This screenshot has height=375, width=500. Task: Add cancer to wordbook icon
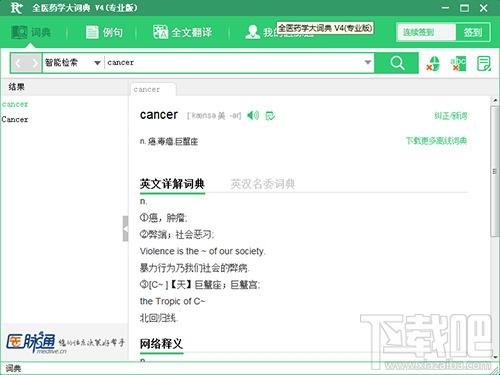tap(270, 116)
